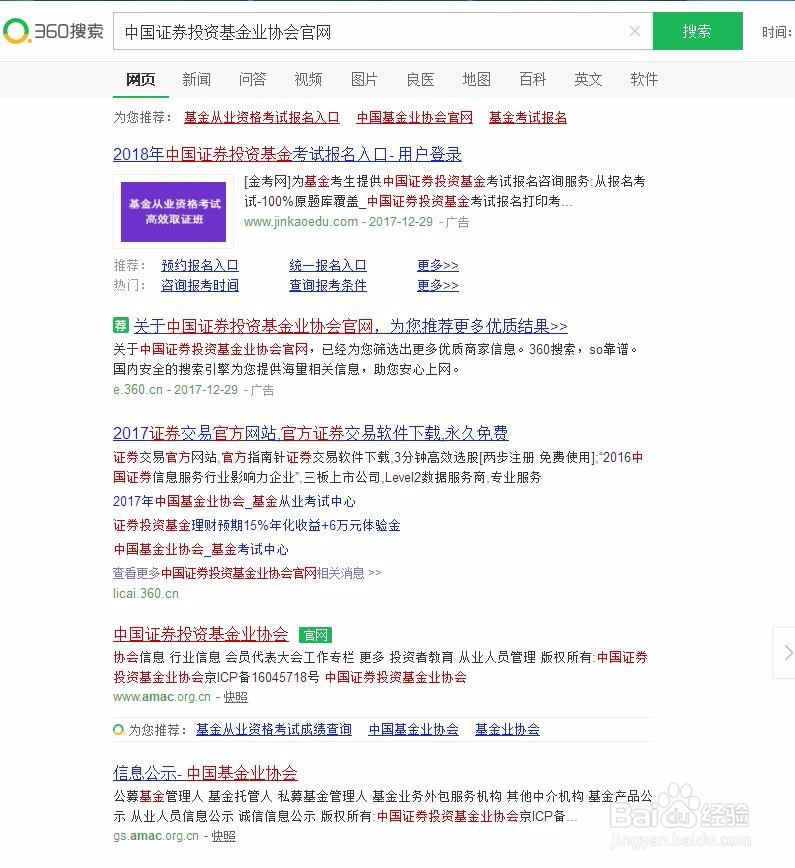
Task: Click the green 搜索 button
Action: 698,31
